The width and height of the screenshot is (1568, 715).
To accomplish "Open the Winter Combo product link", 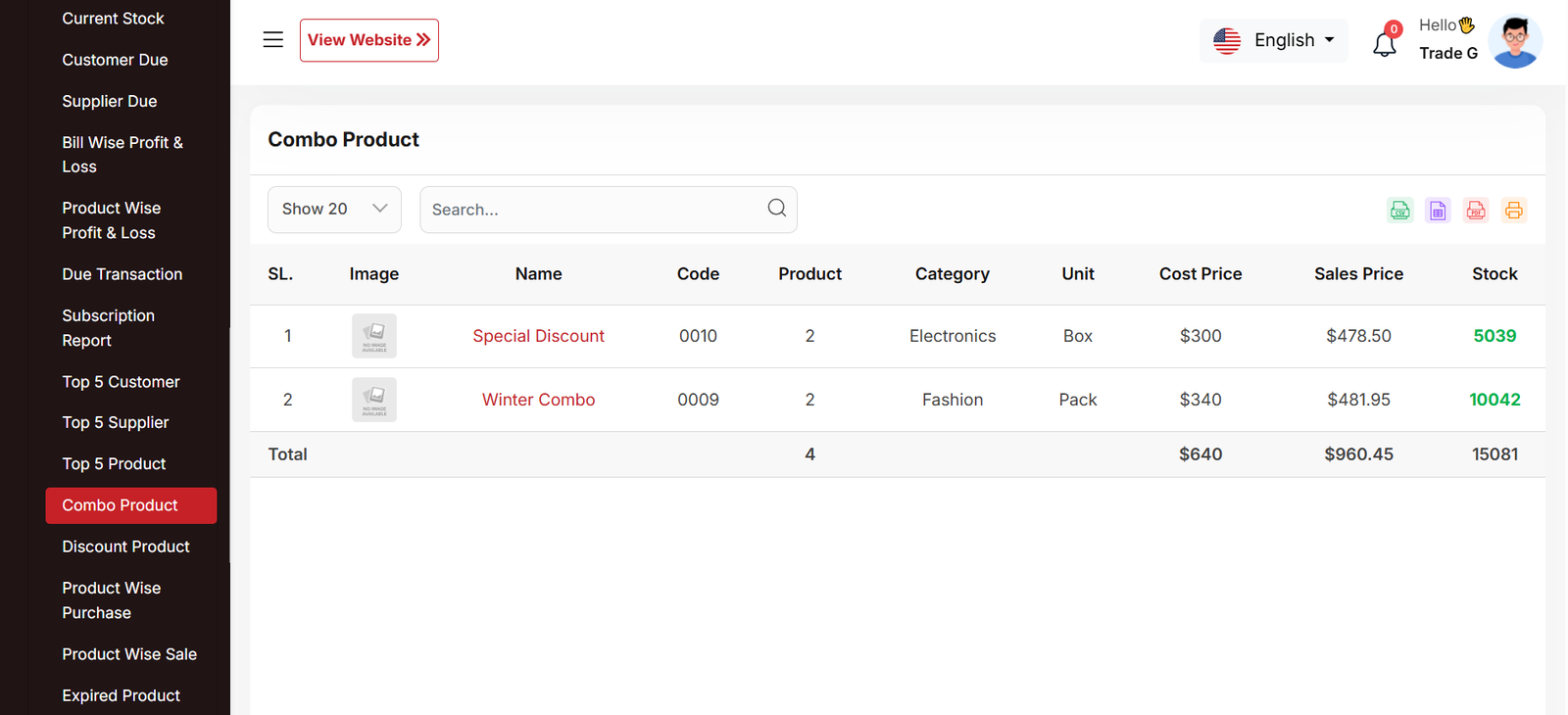I will 538,400.
